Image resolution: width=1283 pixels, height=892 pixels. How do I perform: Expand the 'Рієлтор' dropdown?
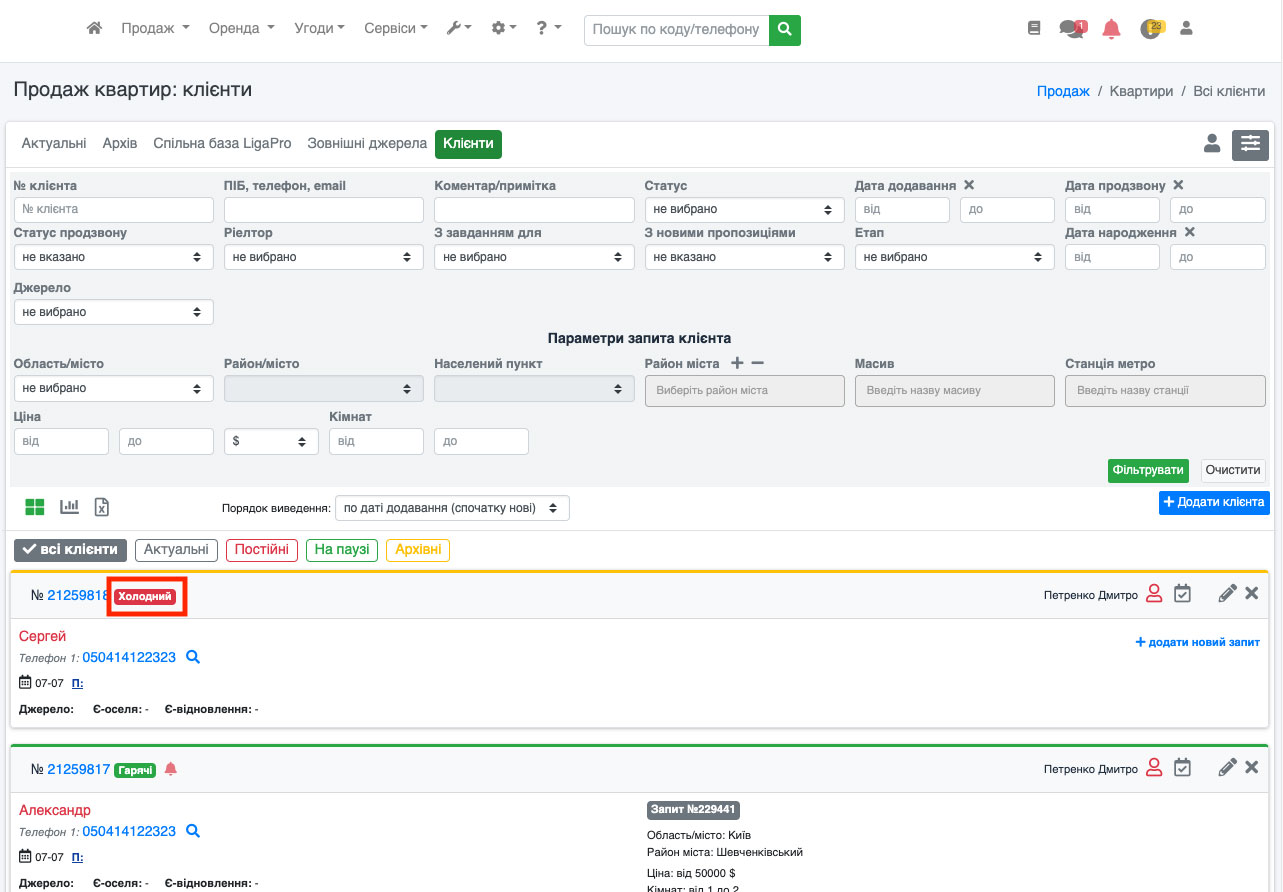323,257
